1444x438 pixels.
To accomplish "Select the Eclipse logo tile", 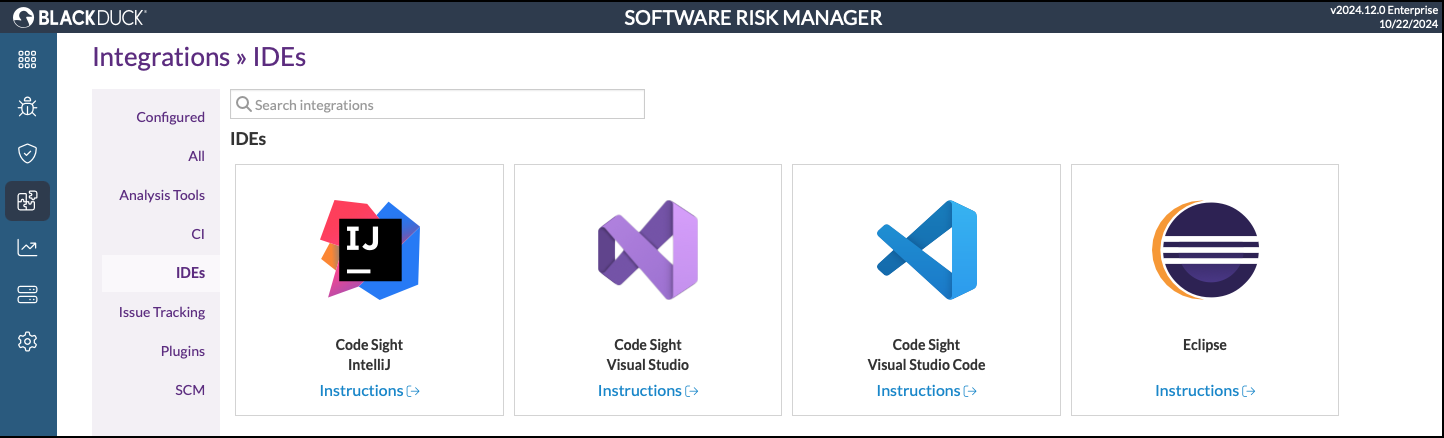I will pos(1205,249).
